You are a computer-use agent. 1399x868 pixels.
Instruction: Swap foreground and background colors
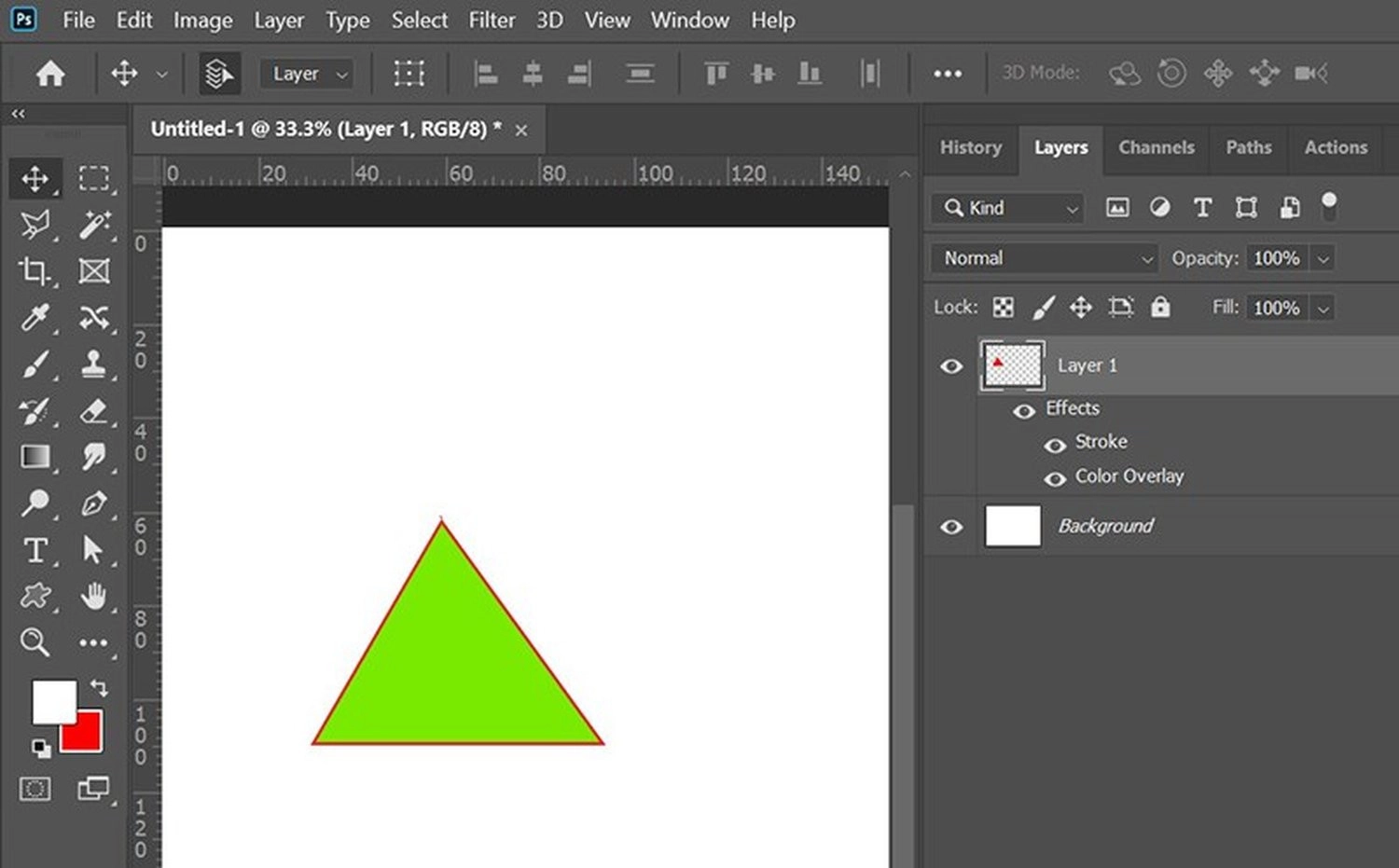[99, 688]
